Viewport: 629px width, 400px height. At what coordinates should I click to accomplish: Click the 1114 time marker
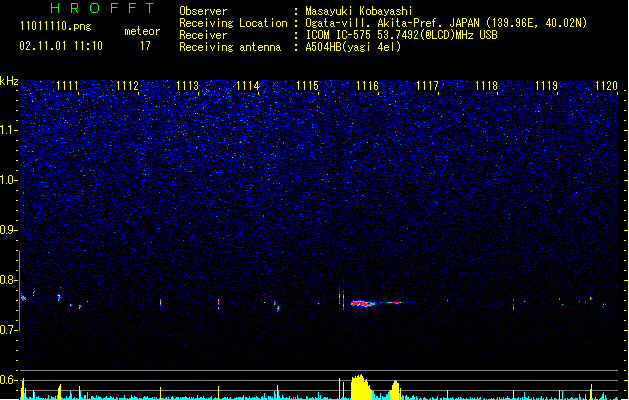click(x=248, y=86)
